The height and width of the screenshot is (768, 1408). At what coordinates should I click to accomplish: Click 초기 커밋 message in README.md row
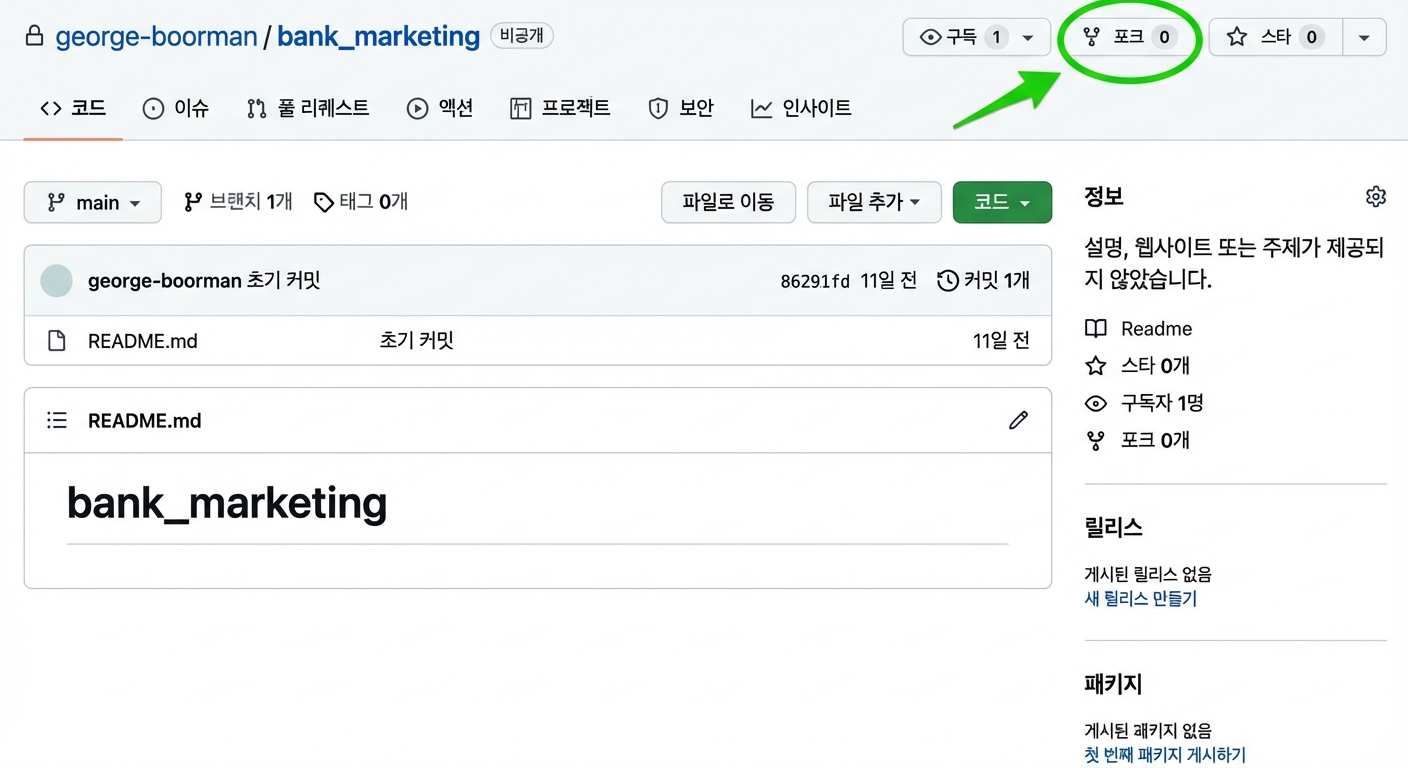click(416, 341)
